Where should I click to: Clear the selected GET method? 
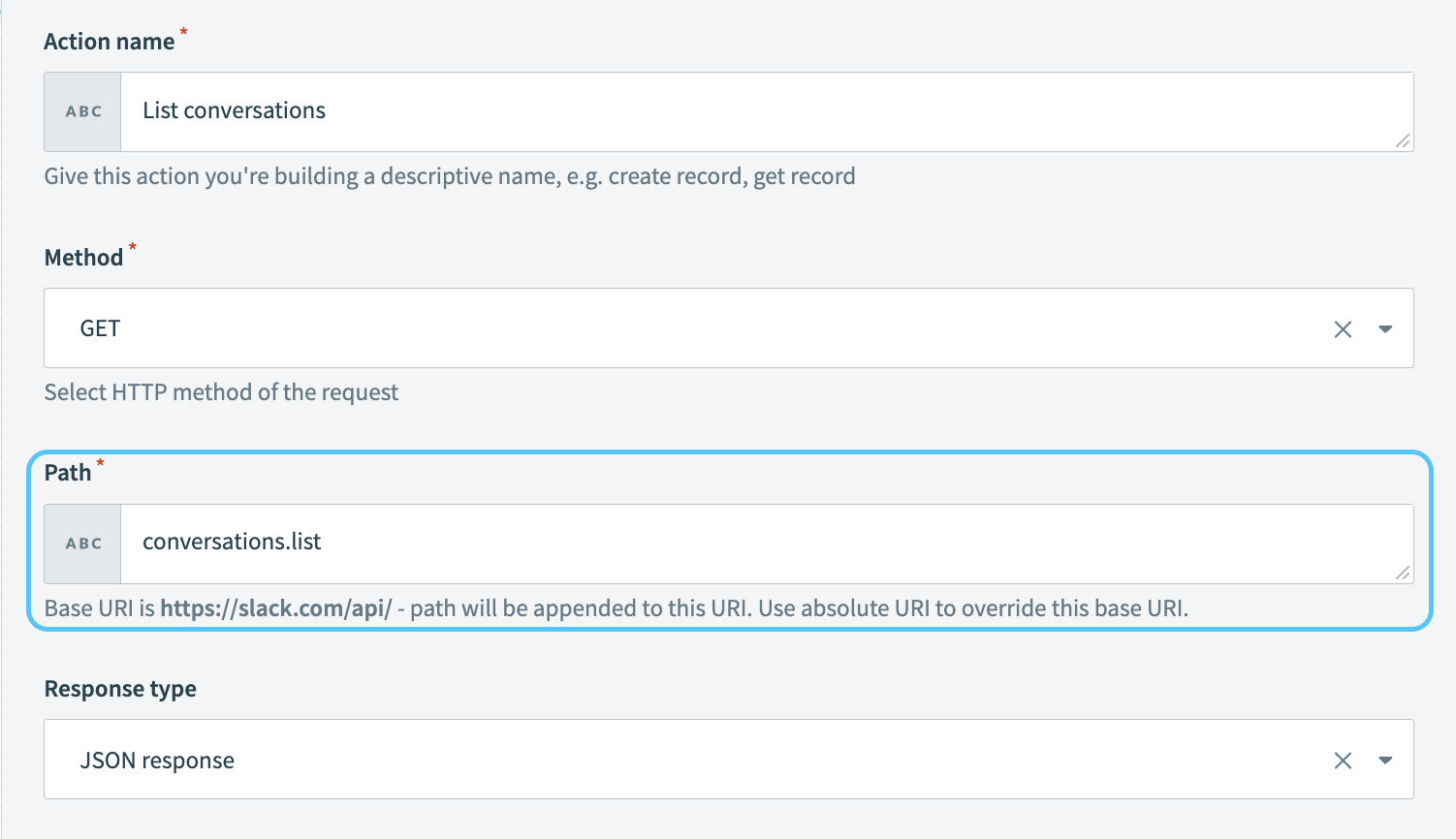1343,328
